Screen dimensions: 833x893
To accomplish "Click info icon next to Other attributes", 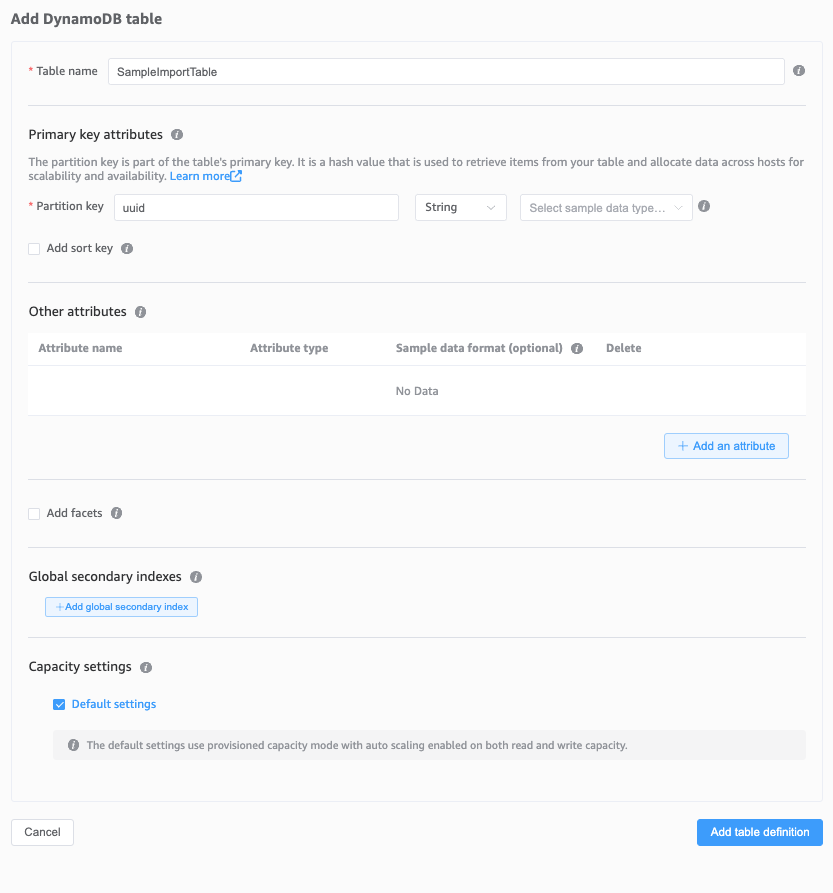I will (x=140, y=312).
